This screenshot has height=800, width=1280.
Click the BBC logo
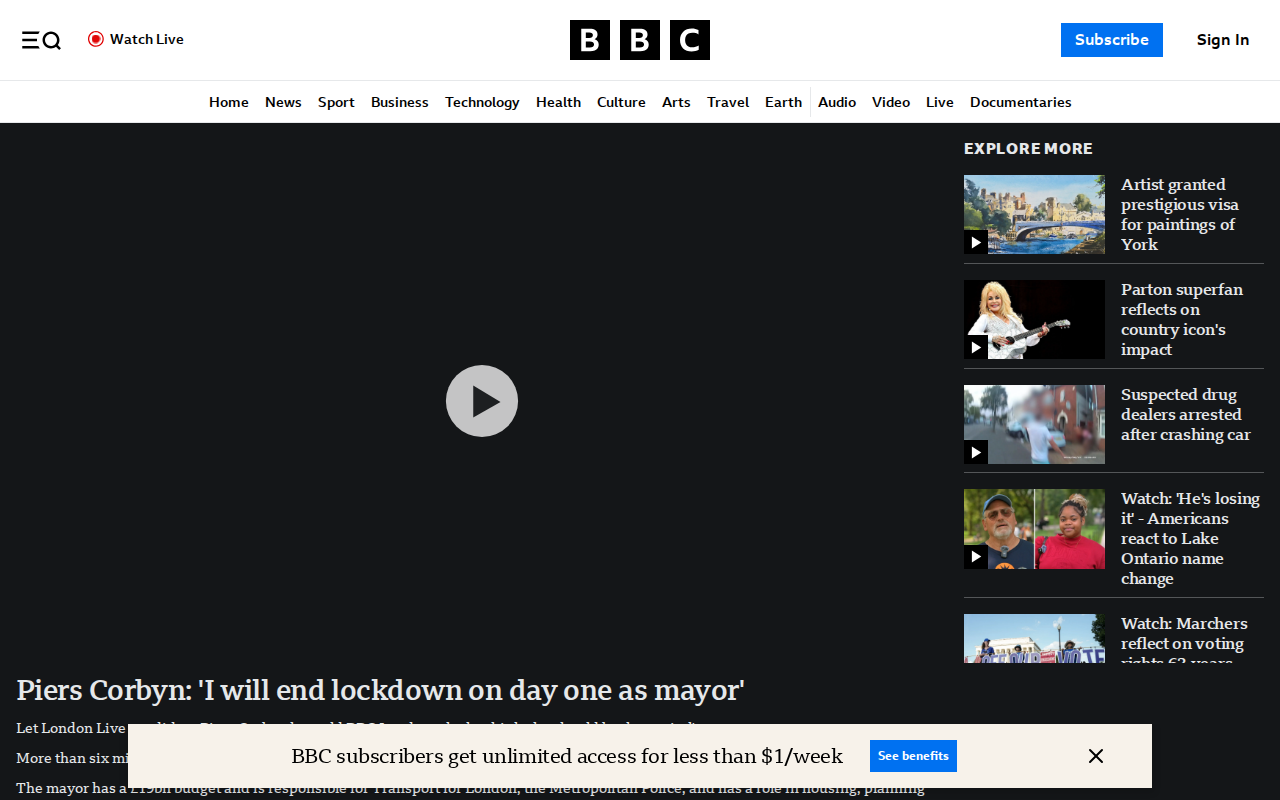(640, 40)
